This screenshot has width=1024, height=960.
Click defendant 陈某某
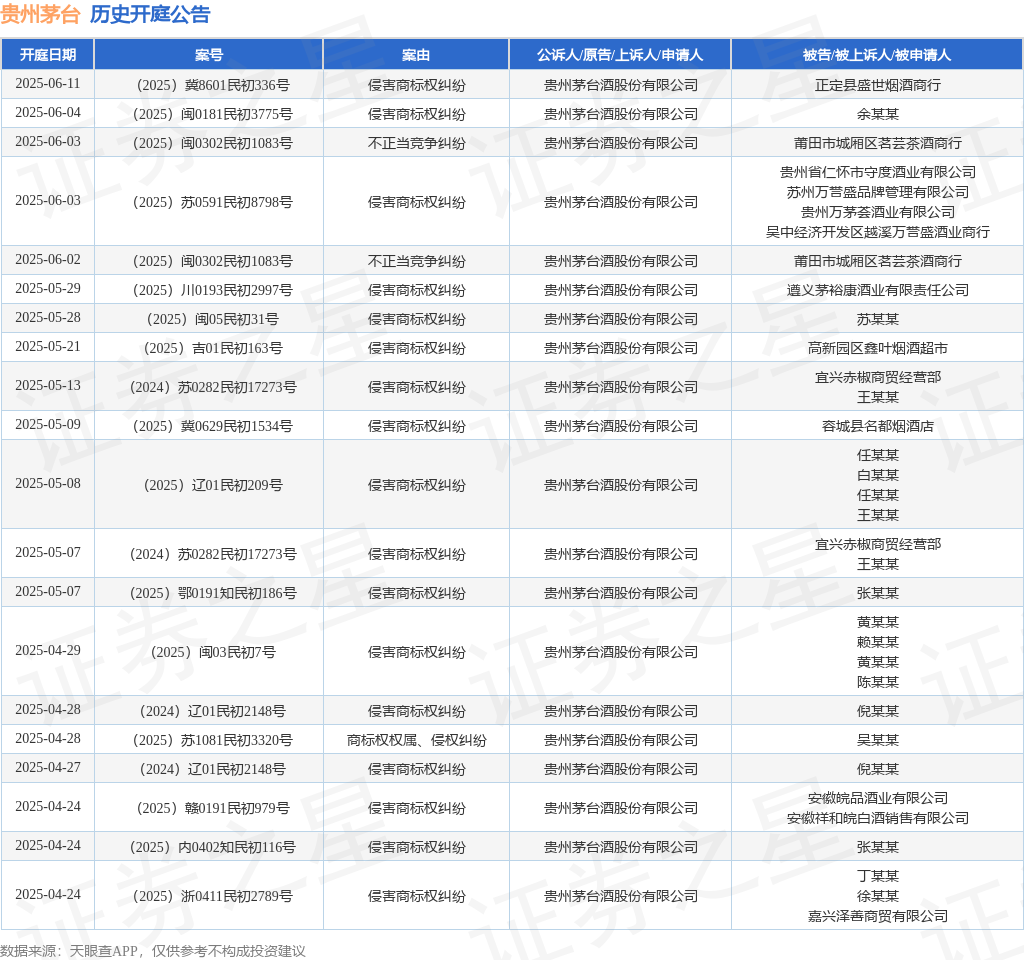(878, 682)
